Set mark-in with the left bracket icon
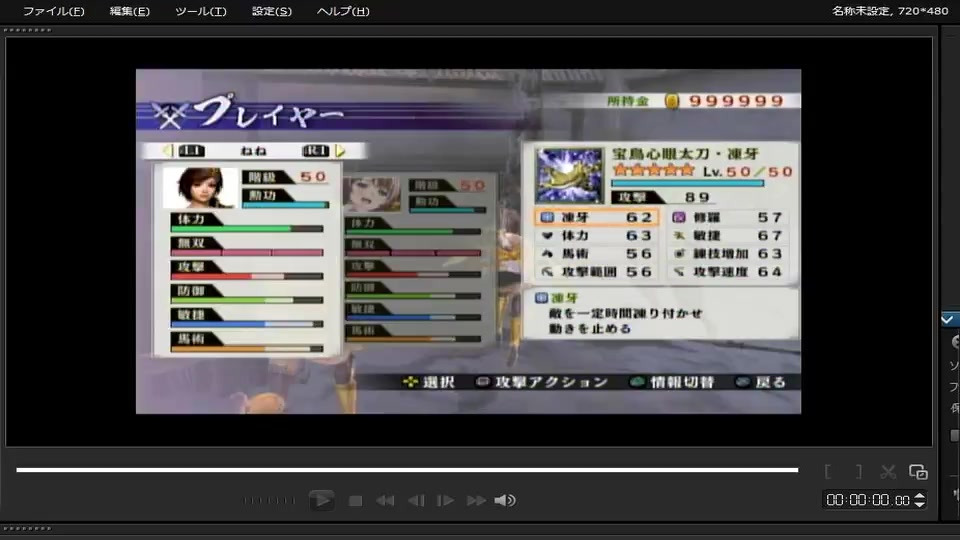The image size is (960, 540). pyautogui.click(x=828, y=471)
